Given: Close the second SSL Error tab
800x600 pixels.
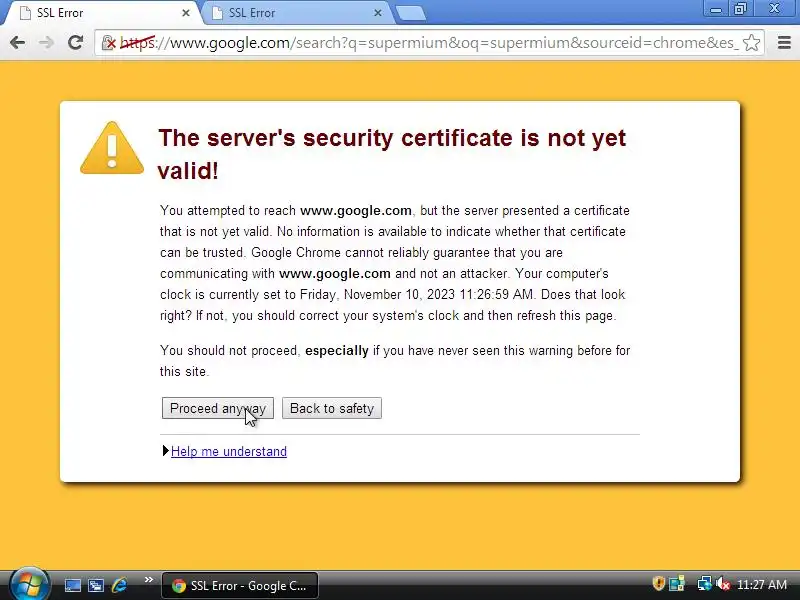Looking at the screenshot, I should click(x=378, y=13).
